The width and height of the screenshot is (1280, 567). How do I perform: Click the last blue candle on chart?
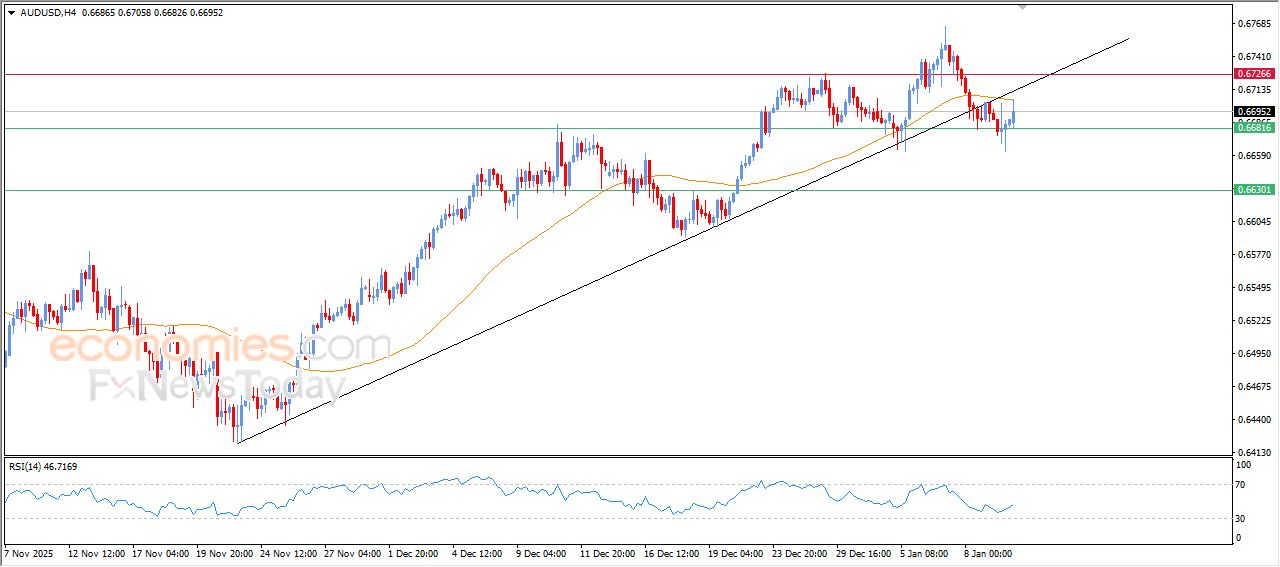tap(1013, 115)
